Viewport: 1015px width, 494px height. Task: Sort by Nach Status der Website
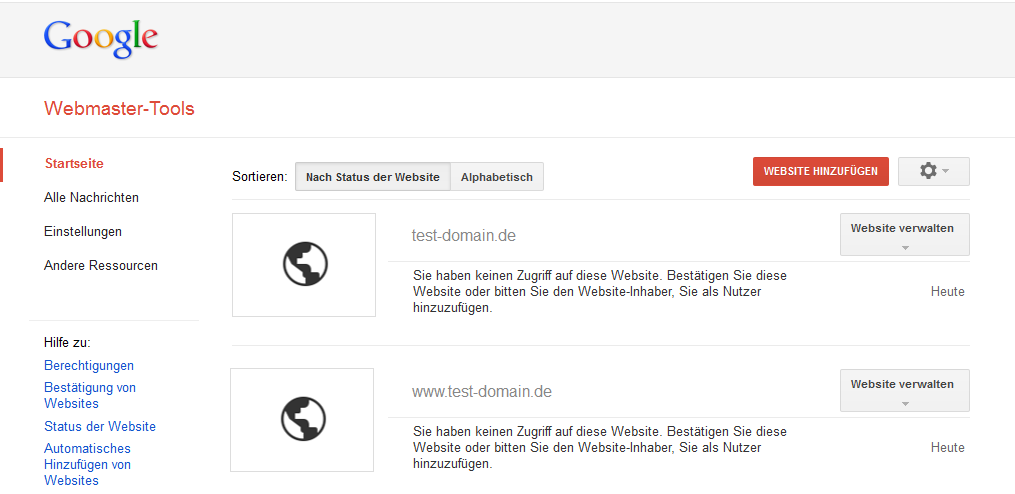tap(372, 177)
